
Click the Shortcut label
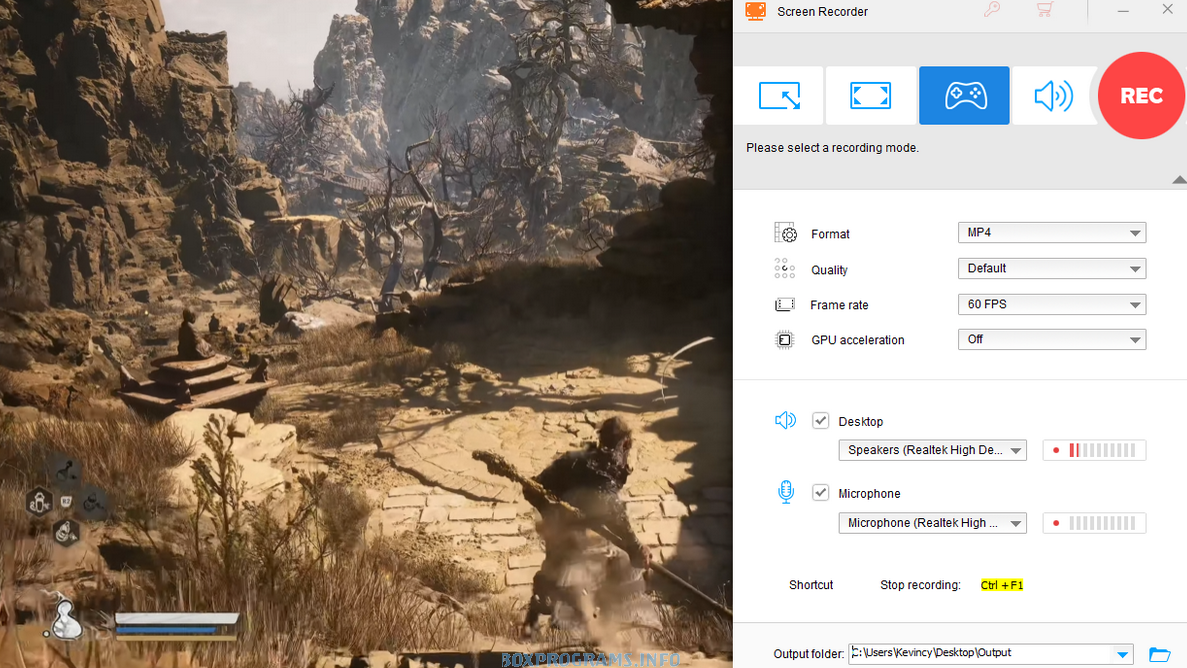811,585
